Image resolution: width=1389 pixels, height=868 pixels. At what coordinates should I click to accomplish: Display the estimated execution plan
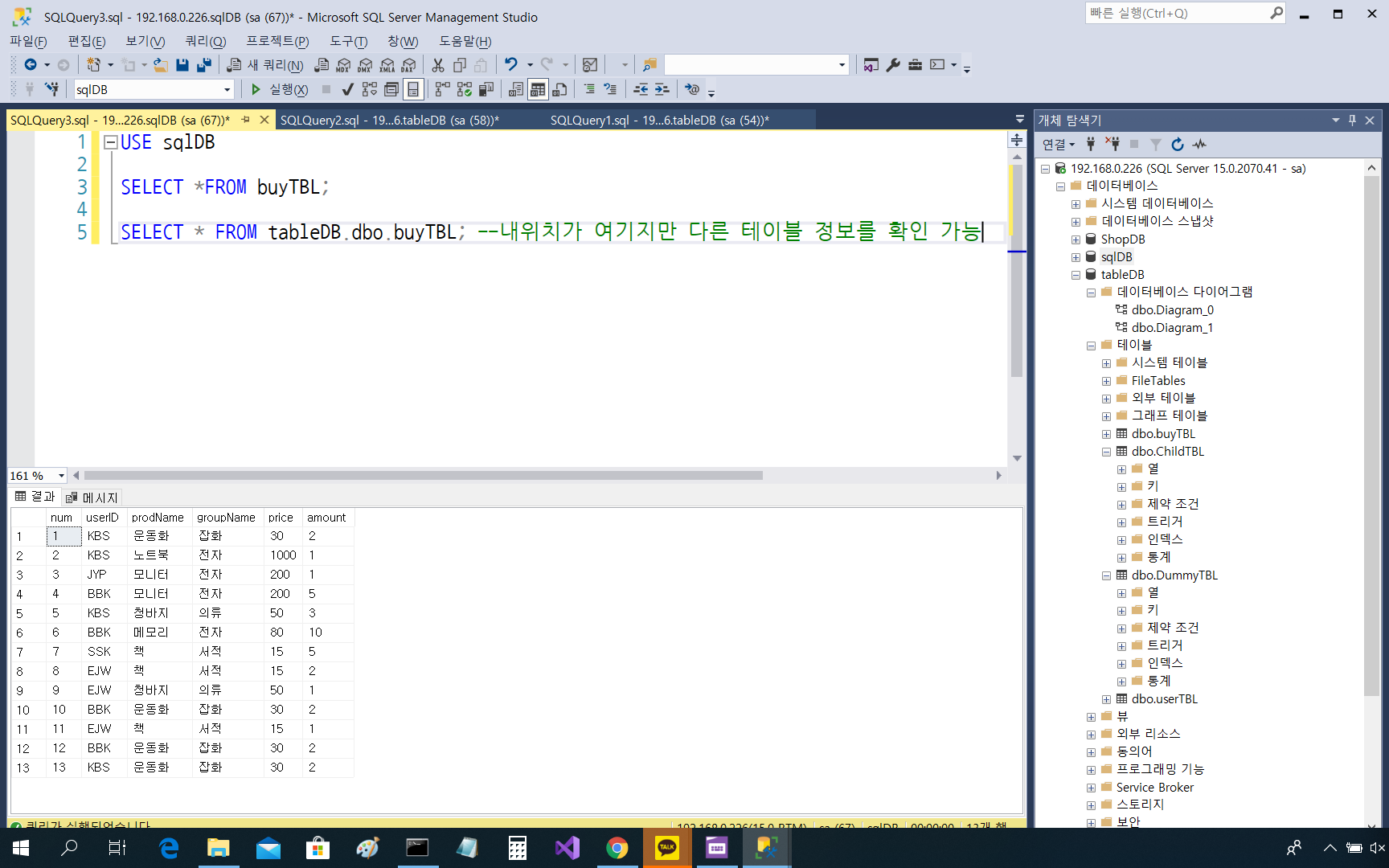point(369,89)
